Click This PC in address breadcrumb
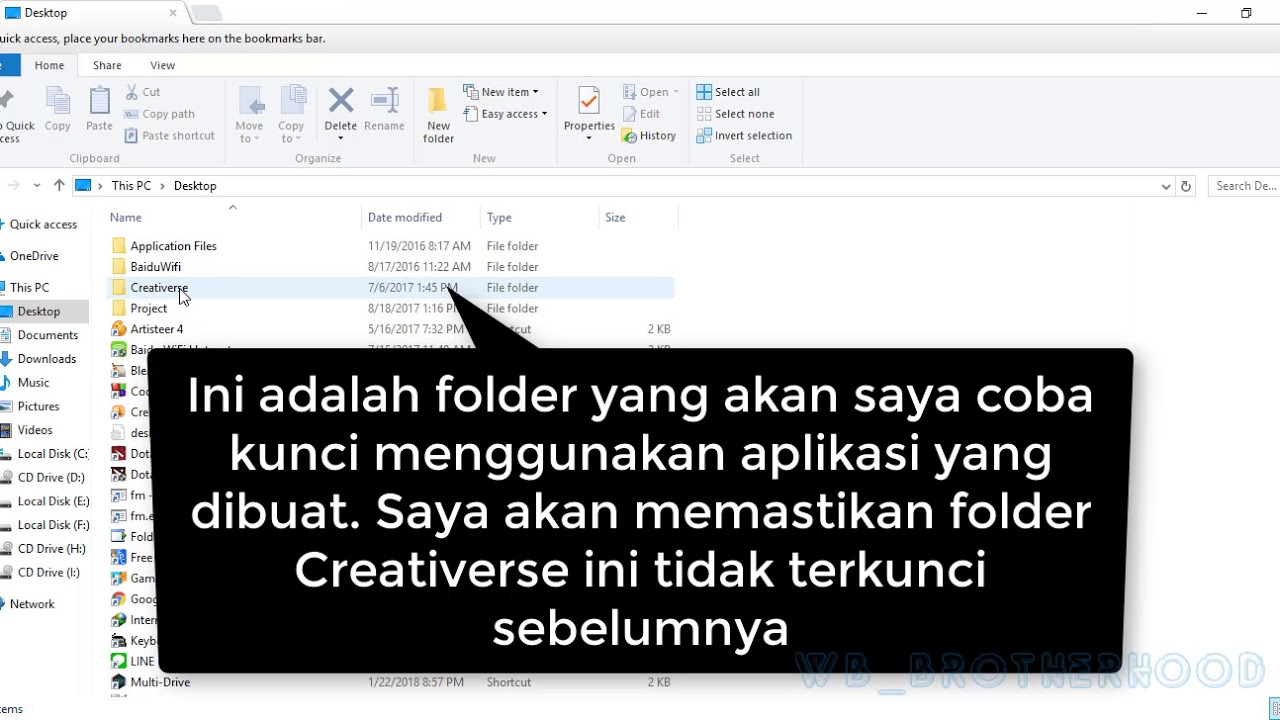Image resolution: width=1280 pixels, height=720 pixels. click(x=131, y=186)
